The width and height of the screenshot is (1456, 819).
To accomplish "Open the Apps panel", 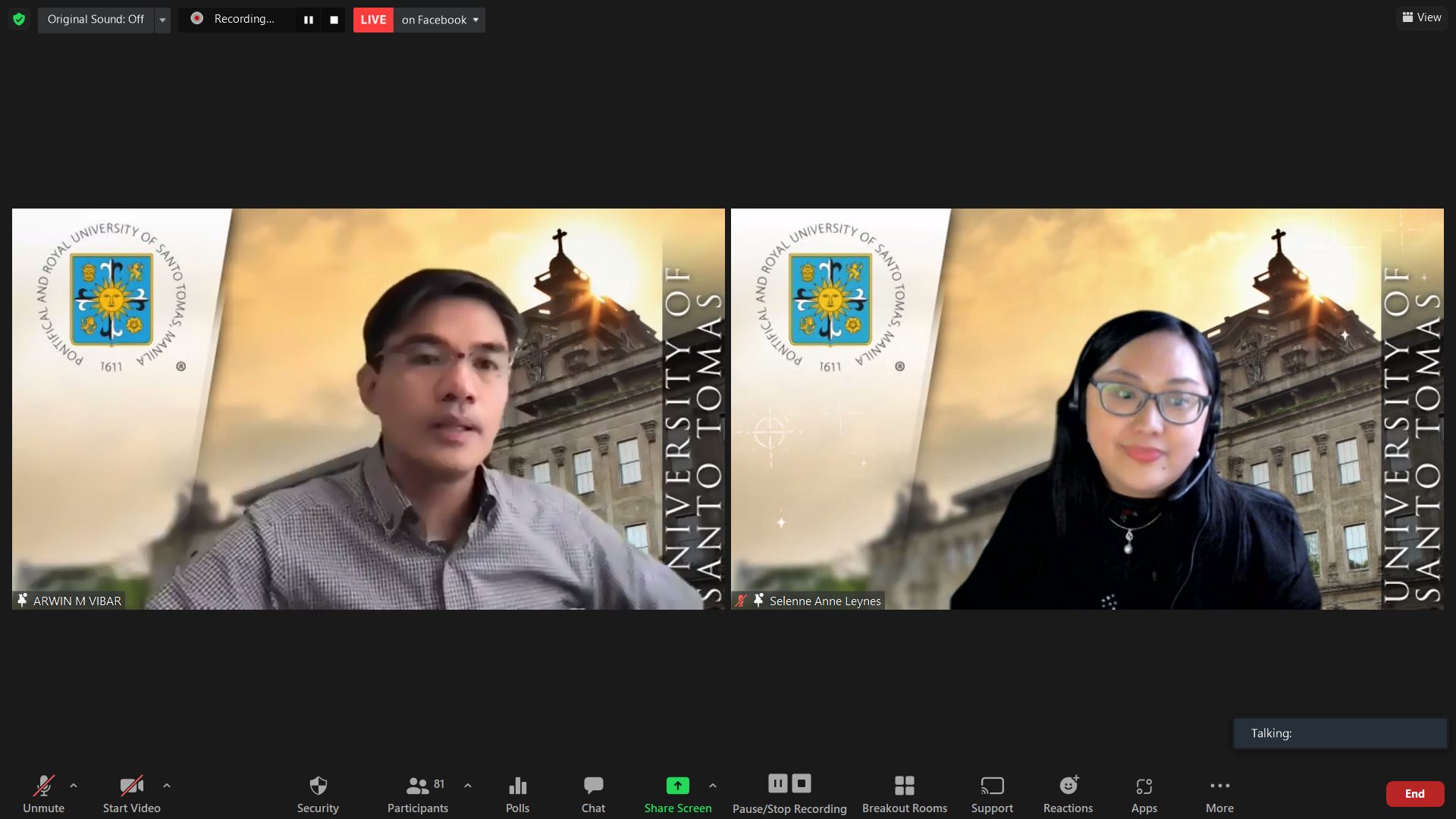I will (1144, 786).
